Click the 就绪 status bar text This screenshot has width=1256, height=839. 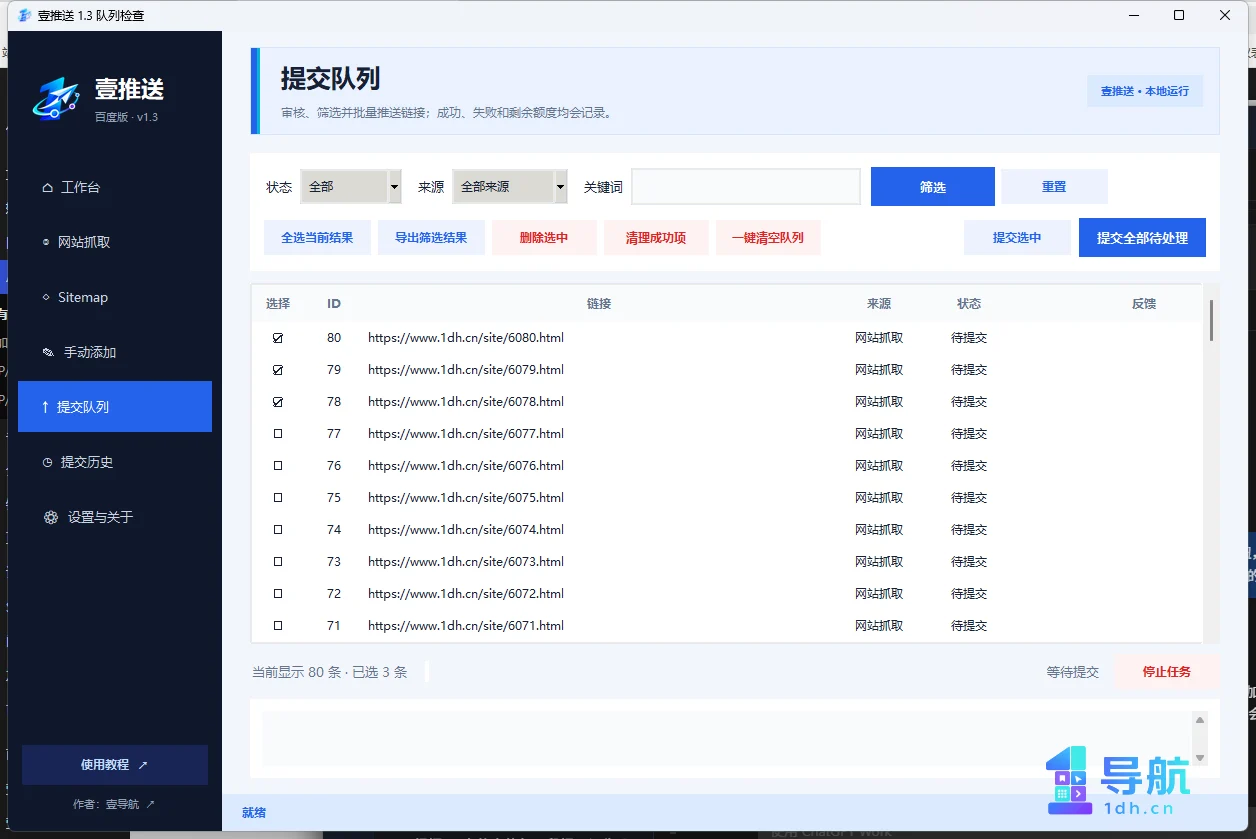pyautogui.click(x=254, y=813)
